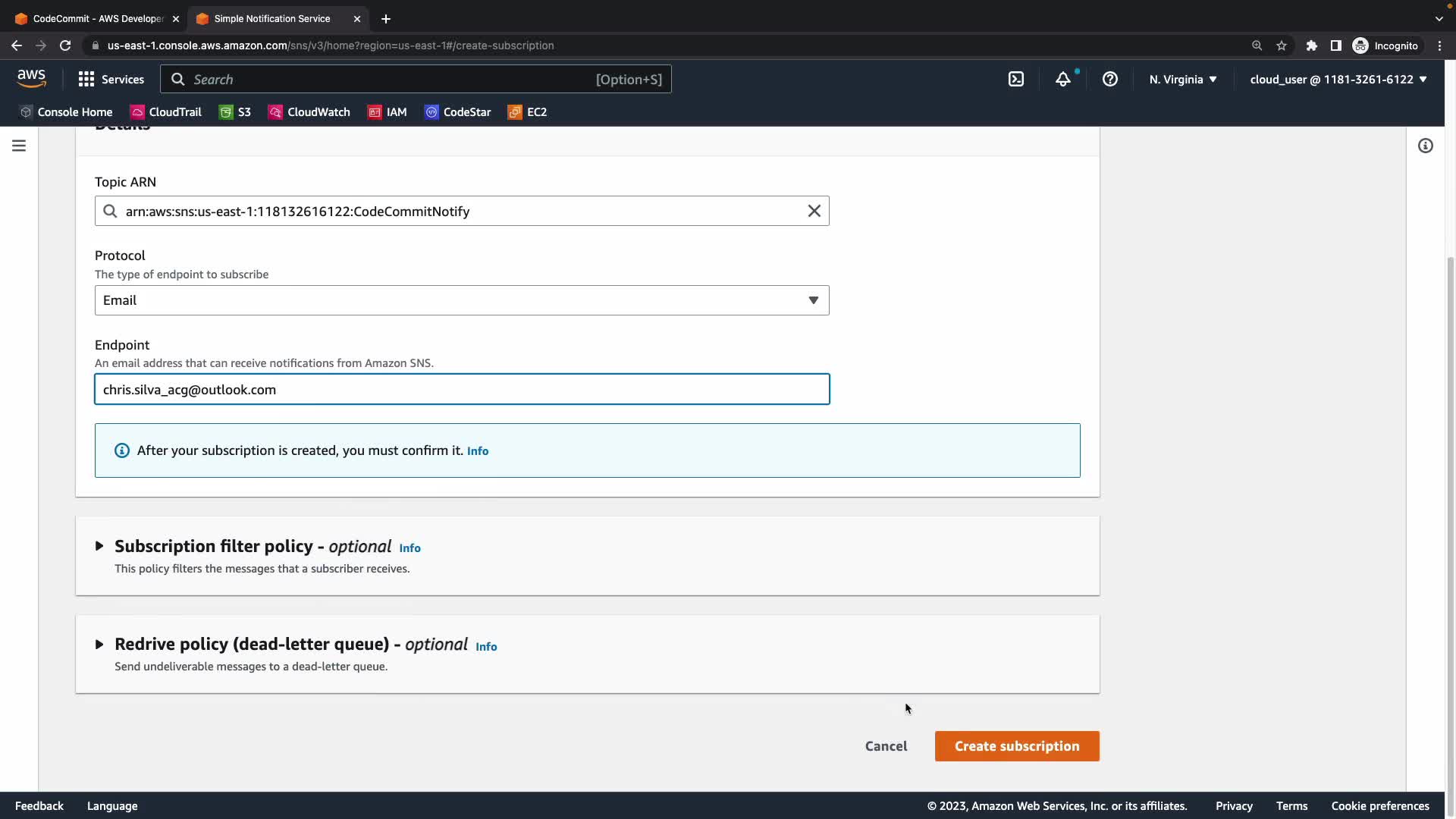Screen dimensions: 1456x819
Task: Click the Endpoint email input field
Action: 462,390
